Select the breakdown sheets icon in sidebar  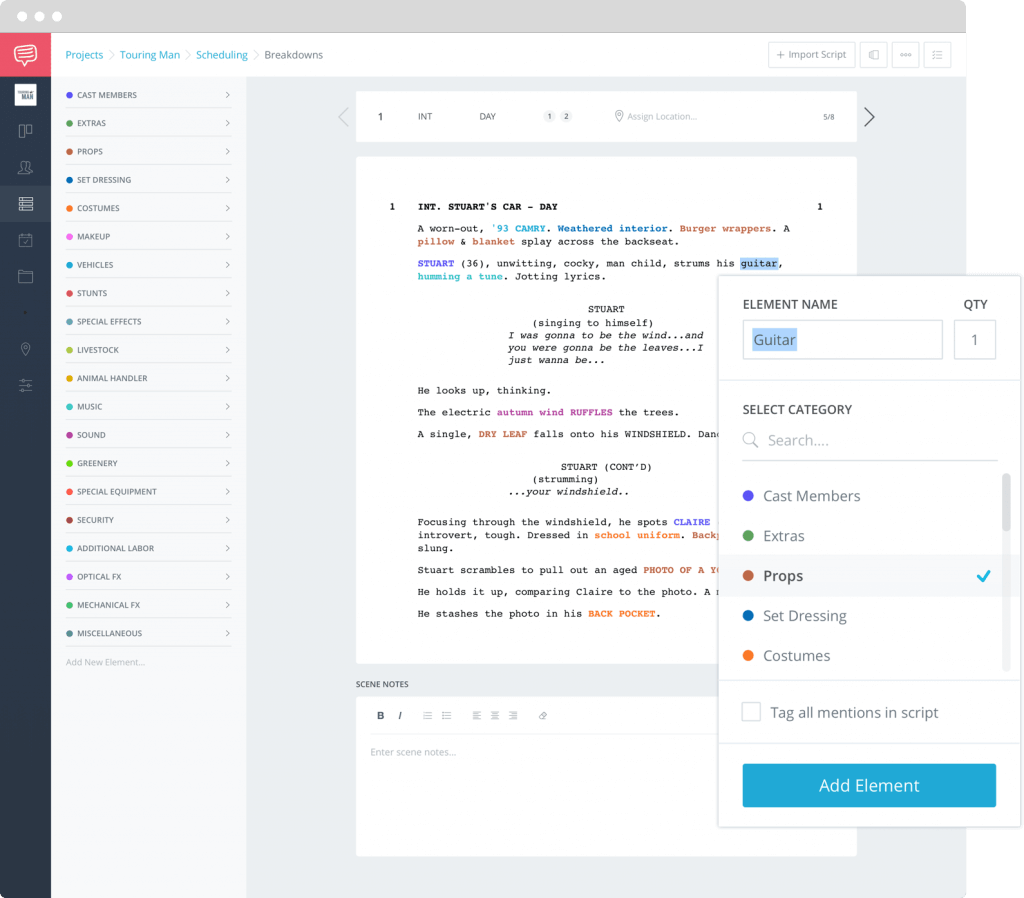point(25,203)
